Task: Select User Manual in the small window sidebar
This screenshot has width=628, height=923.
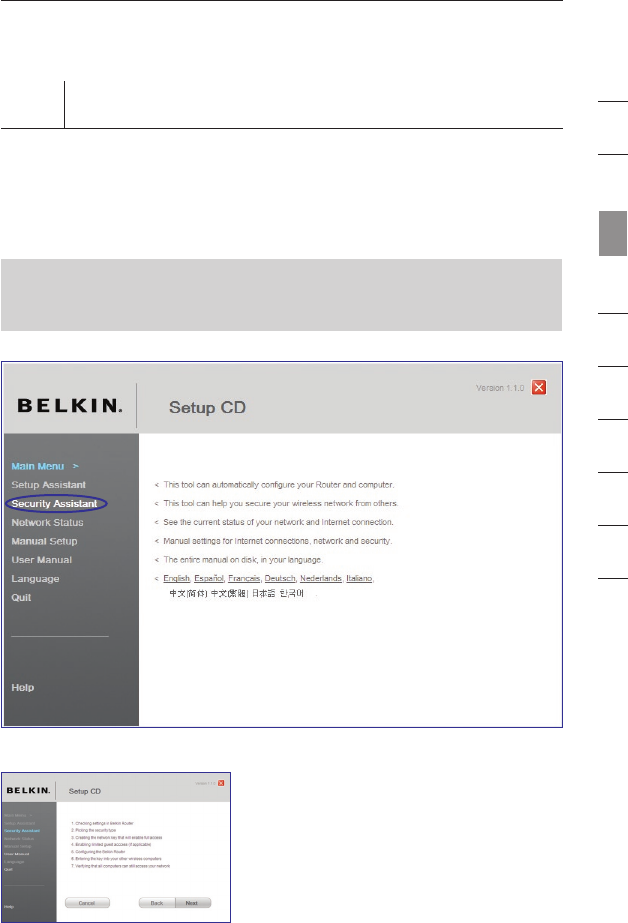Action: tap(16, 854)
